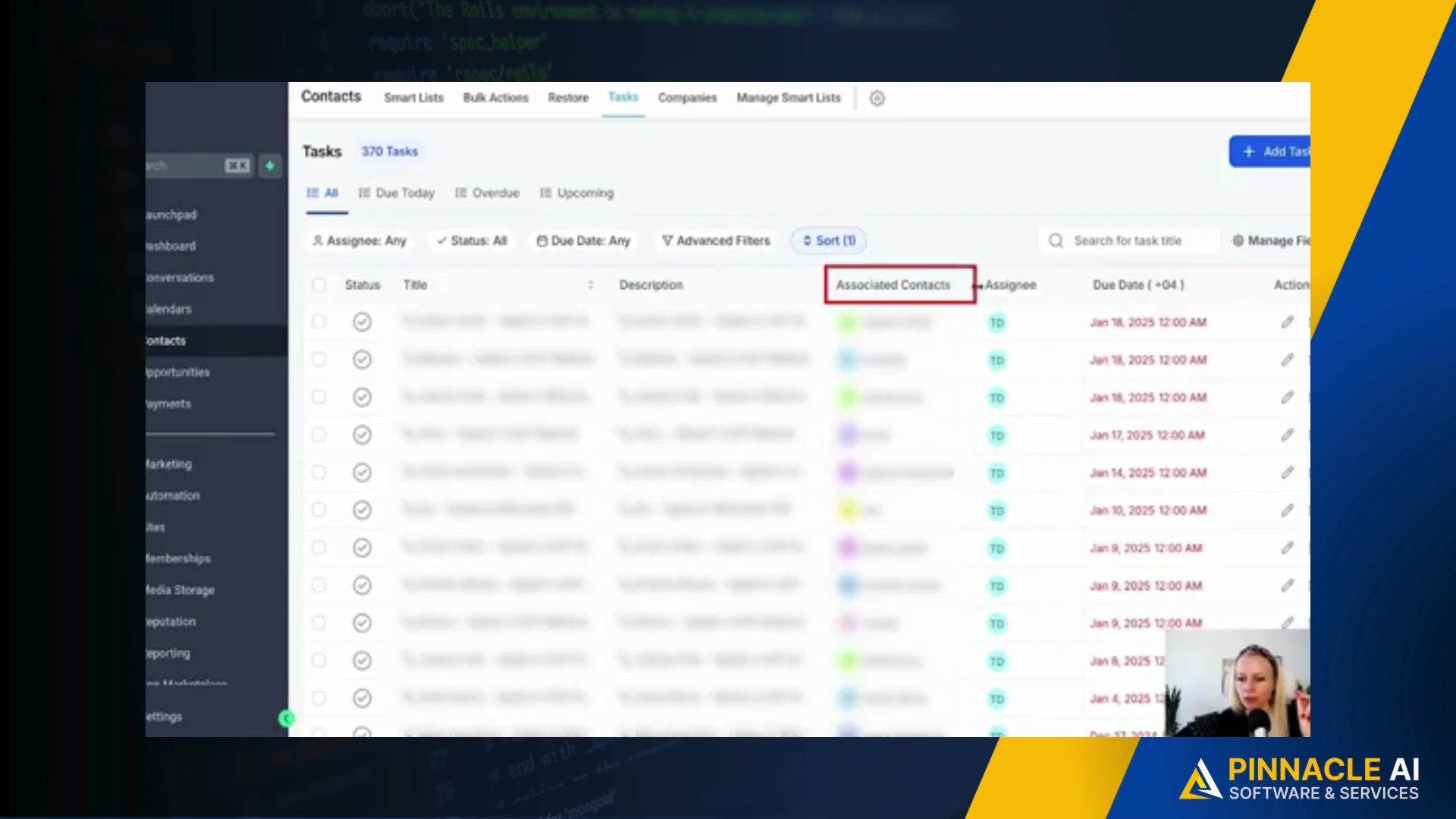Open the Sort (1) options
Image resolution: width=1456 pixels, height=819 pixels.
829,240
